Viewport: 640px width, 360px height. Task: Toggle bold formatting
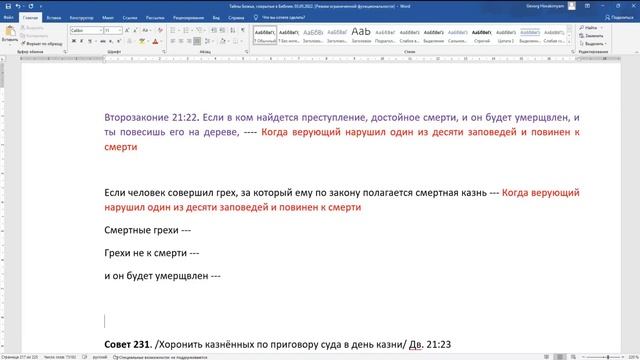point(74,41)
